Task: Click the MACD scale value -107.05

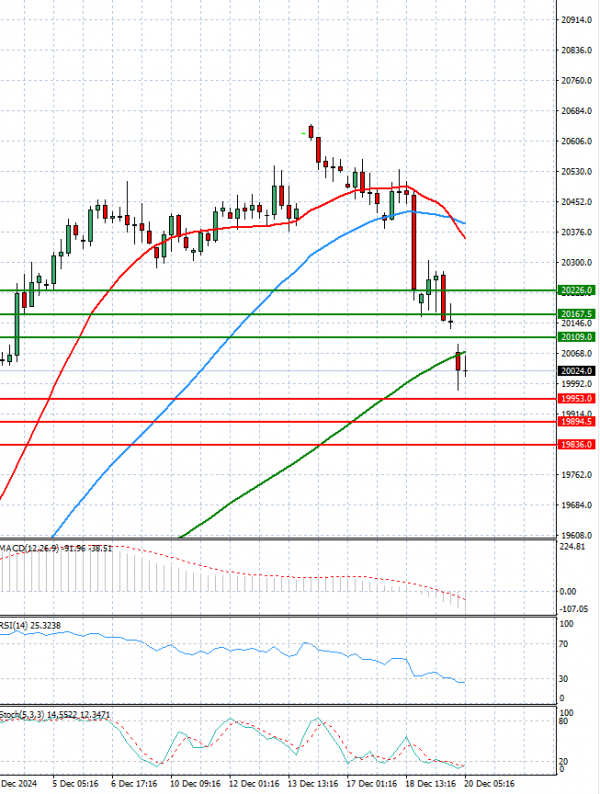Action: (x=574, y=609)
